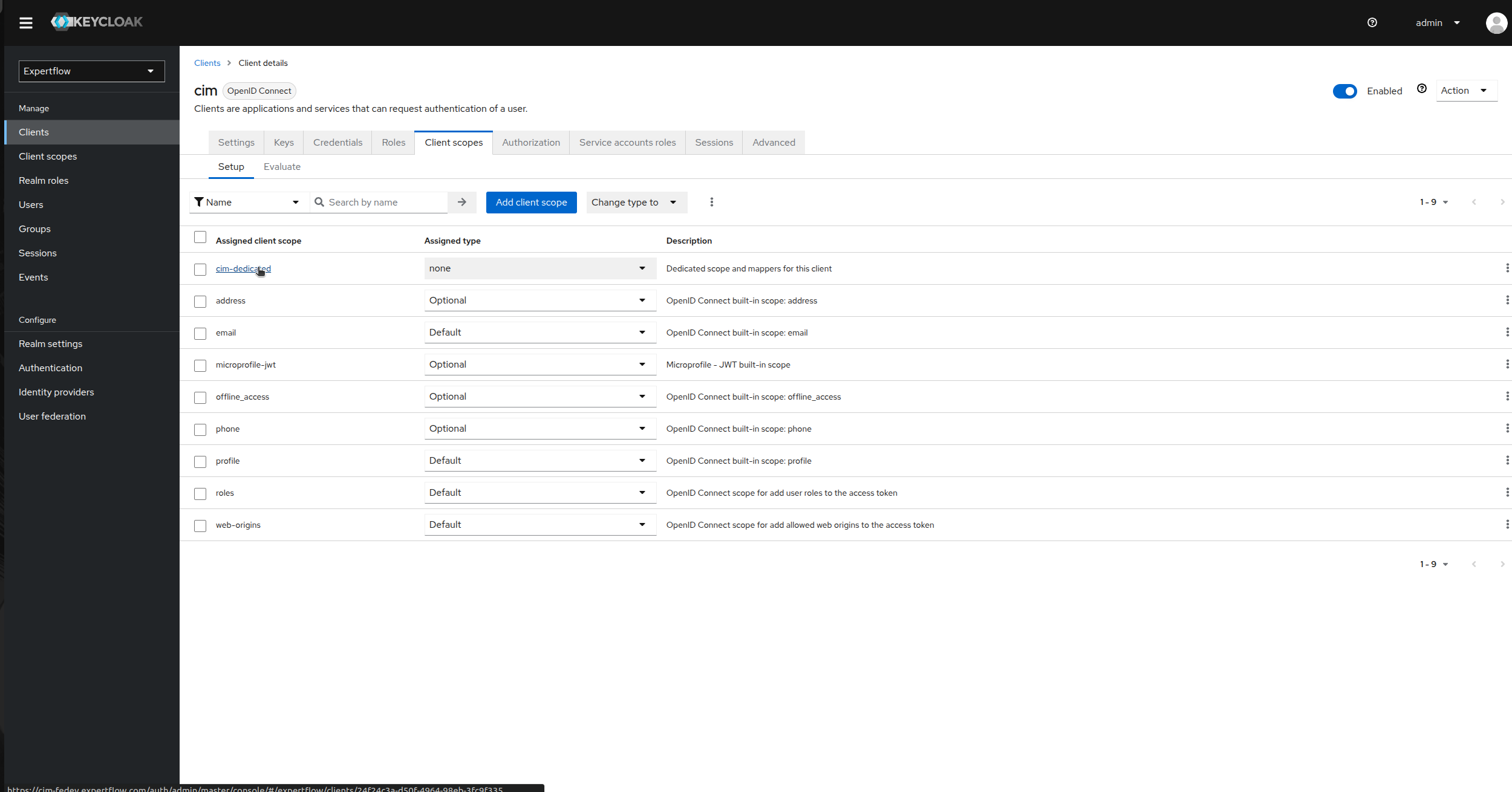Switch to the Authorization tab
The width and height of the screenshot is (1512, 792).
click(530, 142)
